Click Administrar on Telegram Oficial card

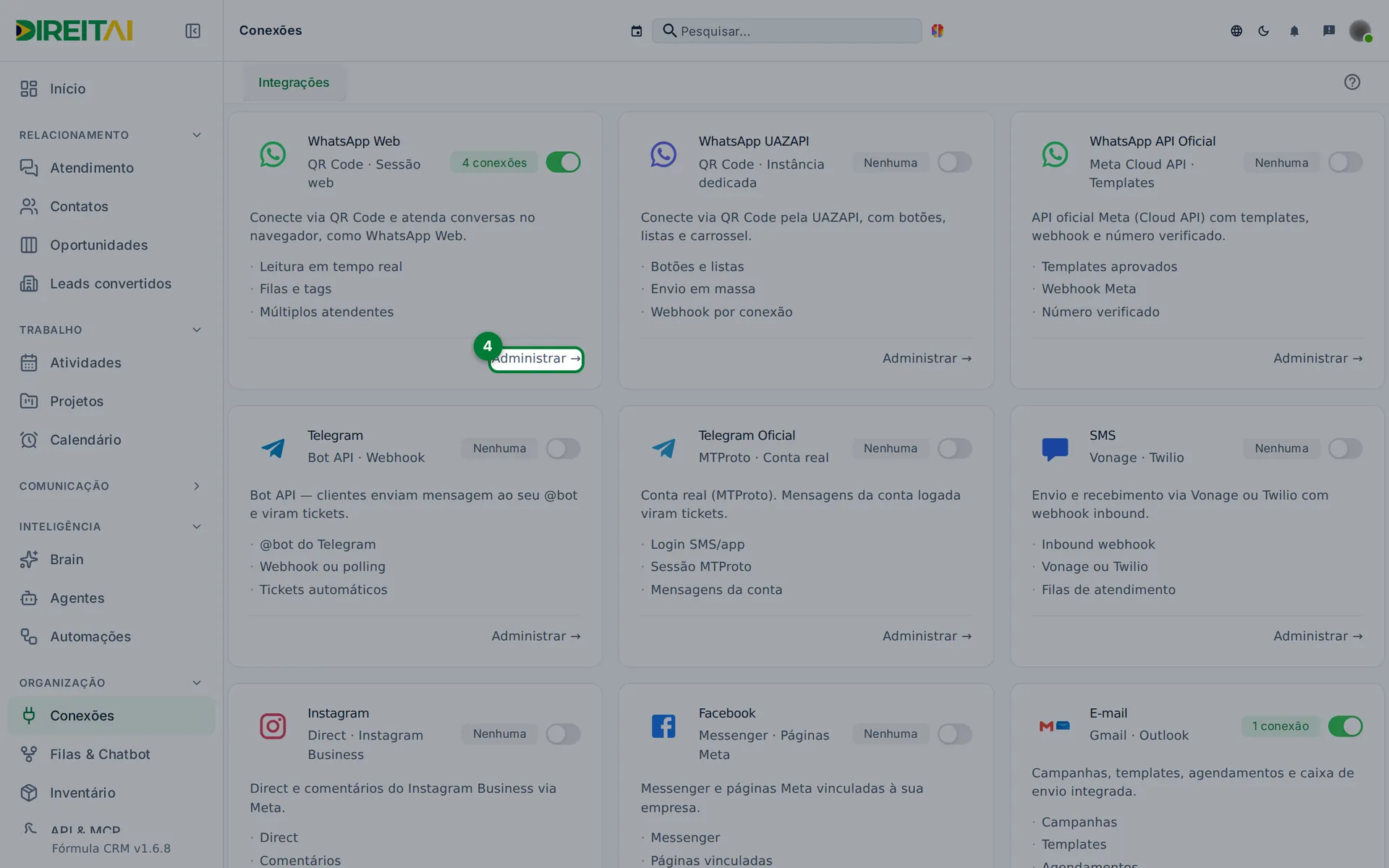coord(927,637)
